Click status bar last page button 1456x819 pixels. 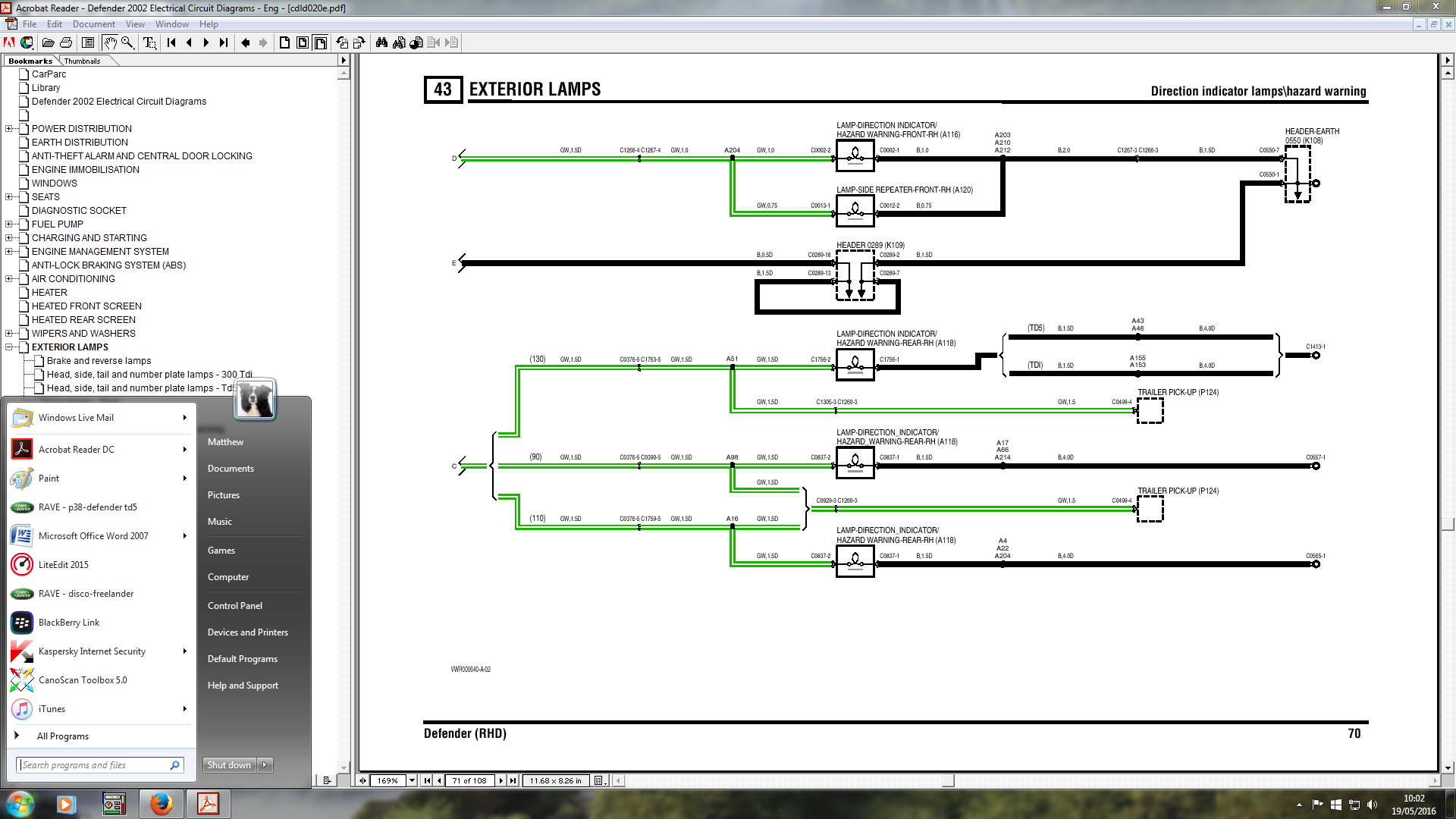point(513,780)
